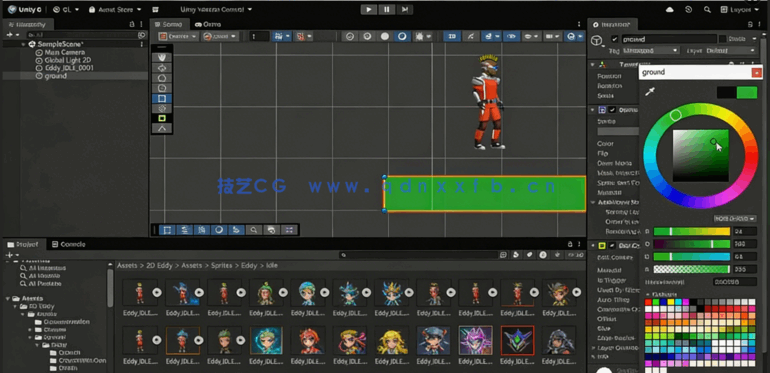Toggle scene lighting bulb button
770x373 pixels.
[470, 36]
